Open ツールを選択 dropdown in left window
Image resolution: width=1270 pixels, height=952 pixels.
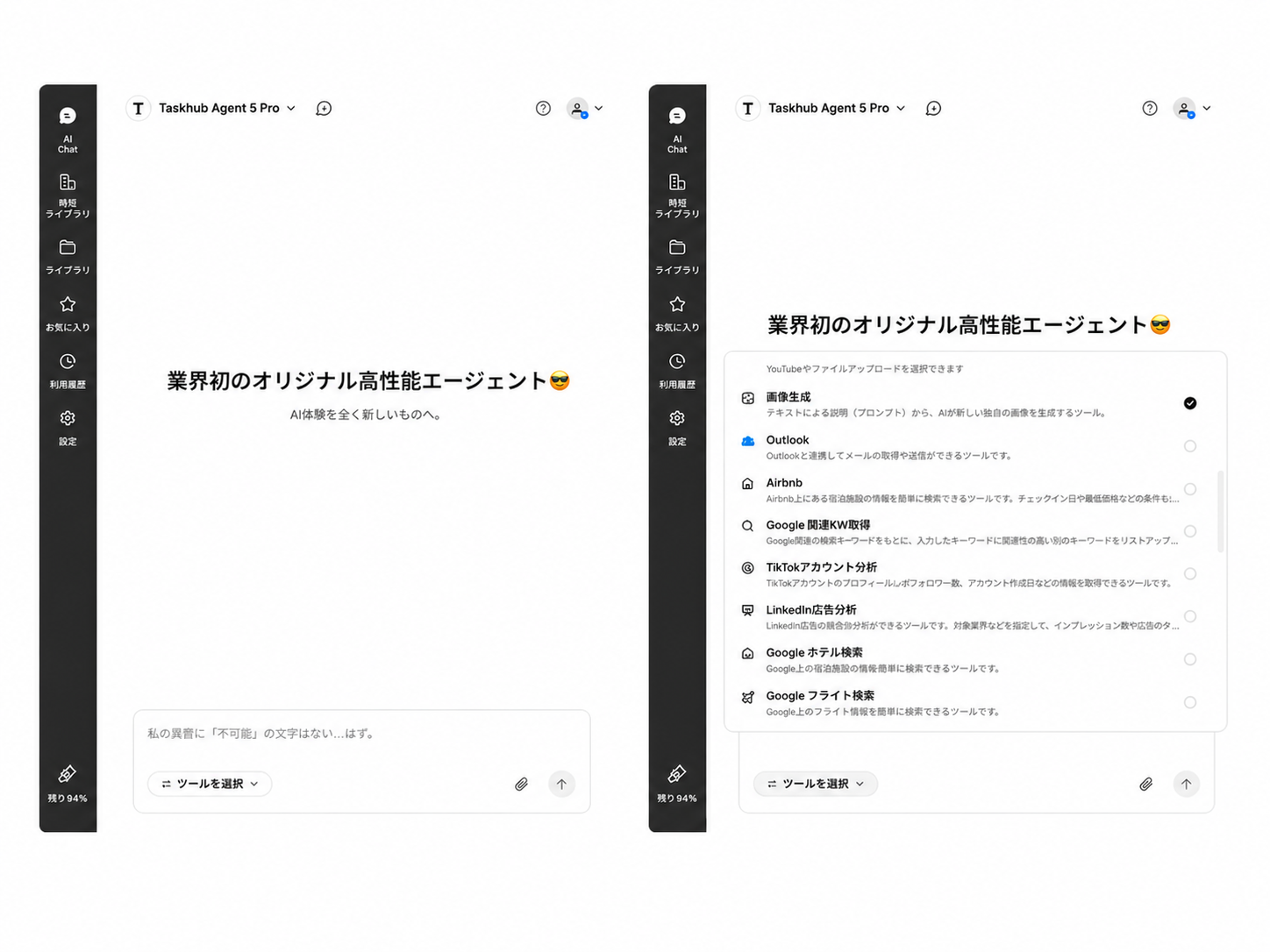[210, 784]
